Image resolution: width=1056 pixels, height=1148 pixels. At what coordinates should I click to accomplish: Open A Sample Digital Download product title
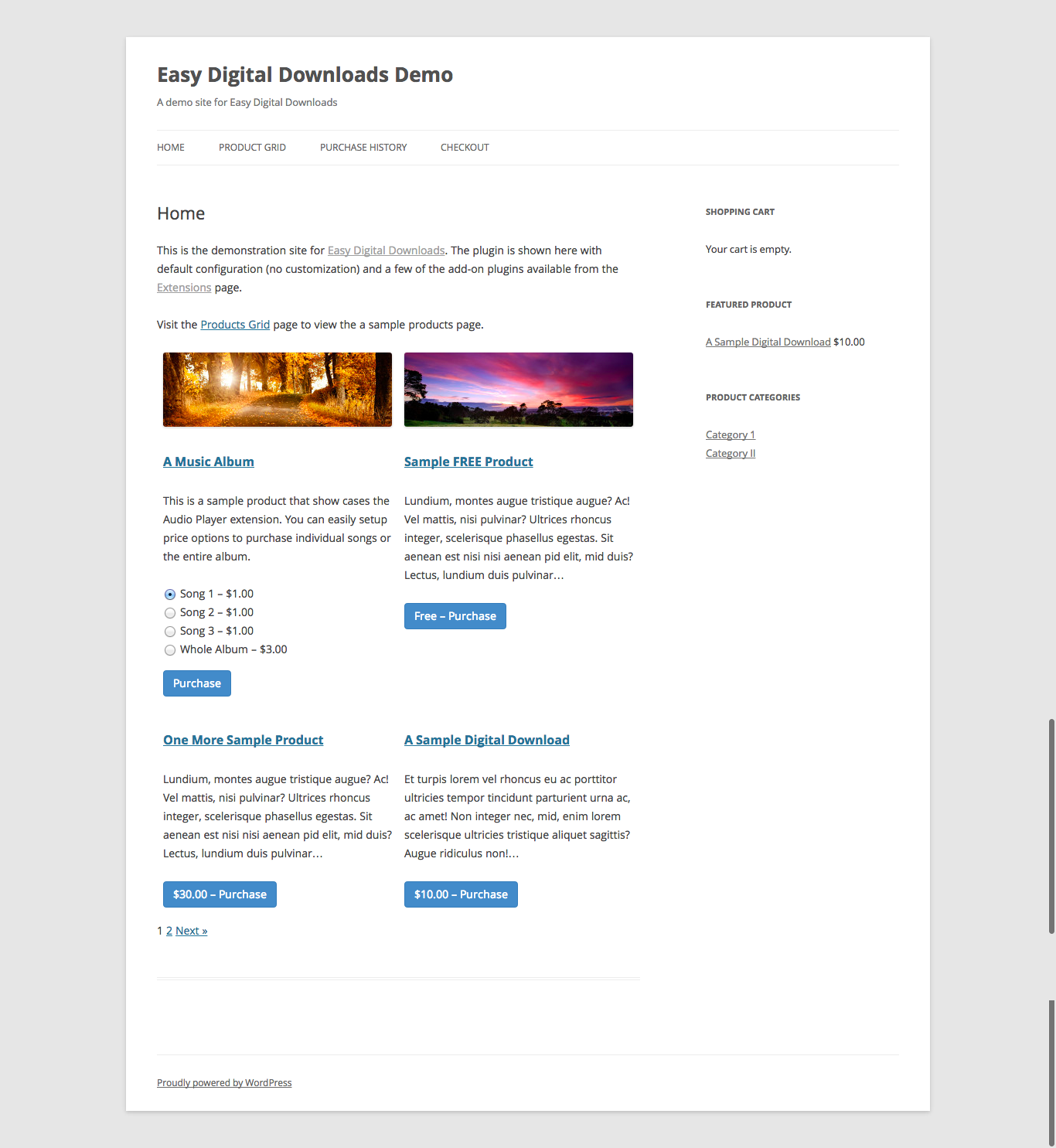coord(487,740)
